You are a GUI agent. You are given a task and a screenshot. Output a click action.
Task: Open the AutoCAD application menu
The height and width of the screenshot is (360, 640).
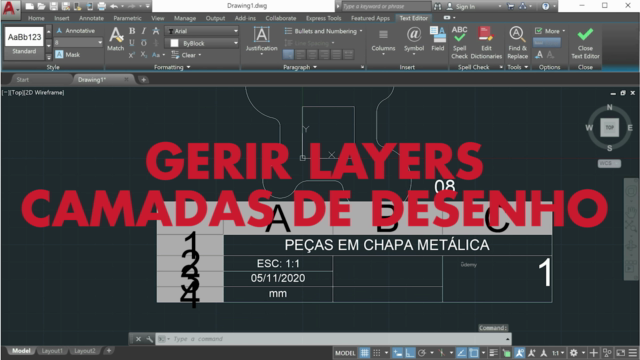pos(9,8)
